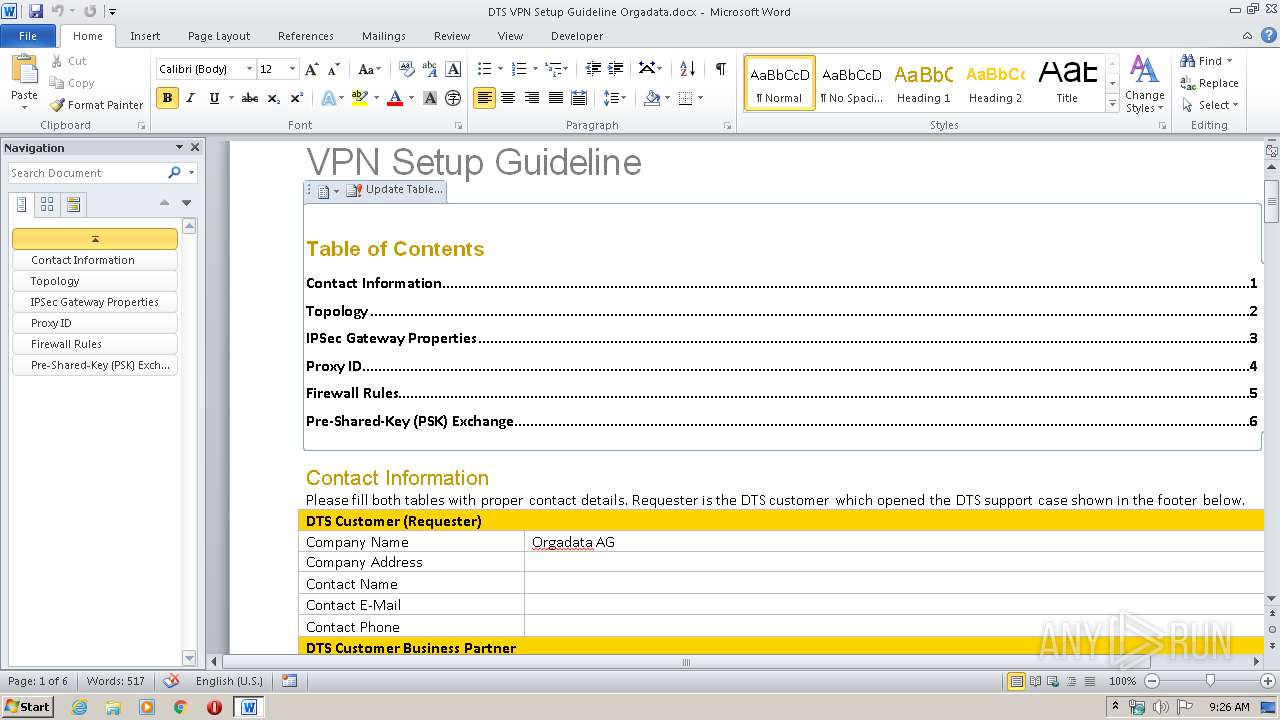The image size is (1280, 720).
Task: Toggle Subscript formatting
Action: pos(274,98)
